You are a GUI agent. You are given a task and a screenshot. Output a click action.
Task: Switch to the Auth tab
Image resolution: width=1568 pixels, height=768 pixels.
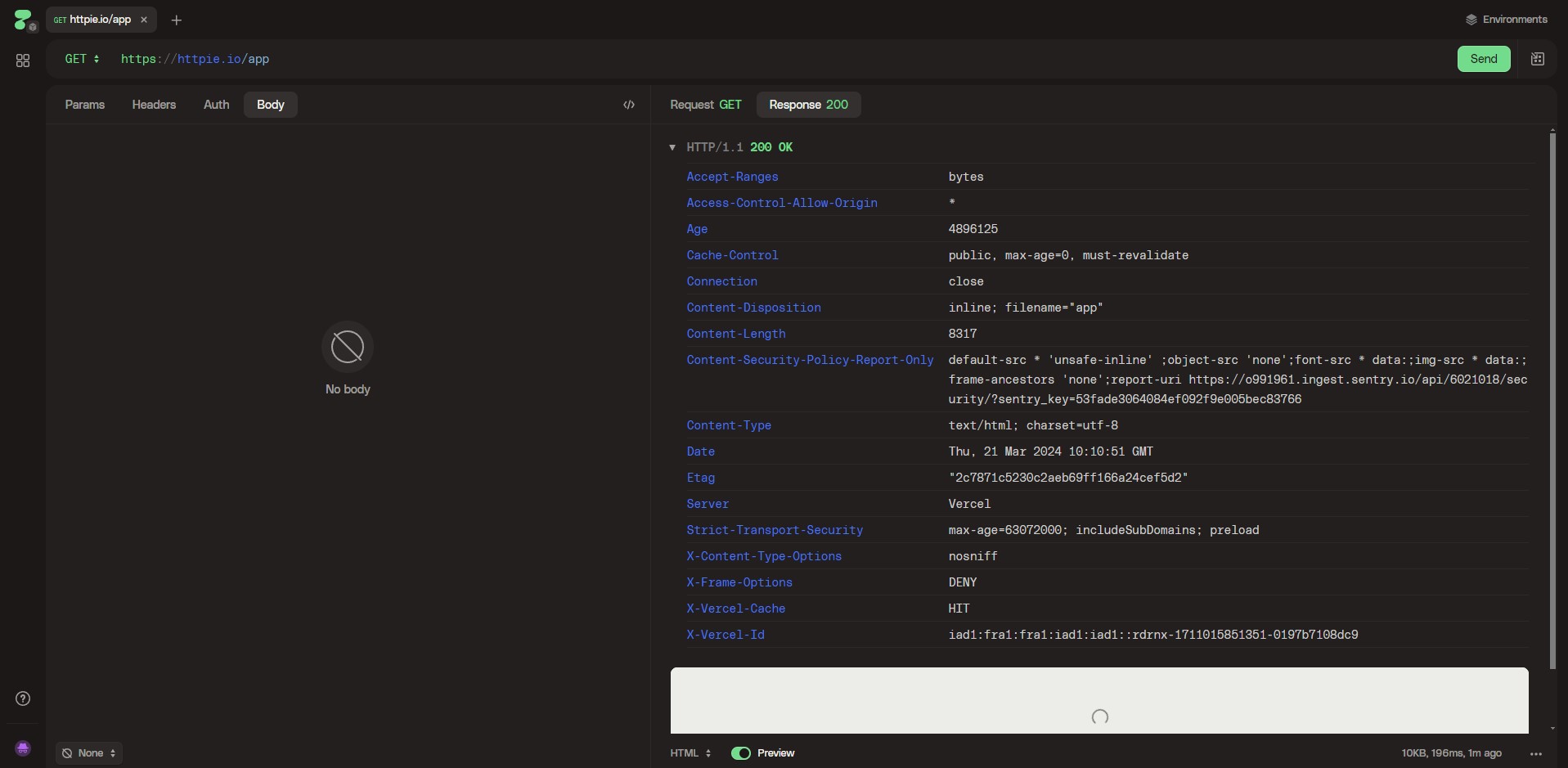coord(216,105)
